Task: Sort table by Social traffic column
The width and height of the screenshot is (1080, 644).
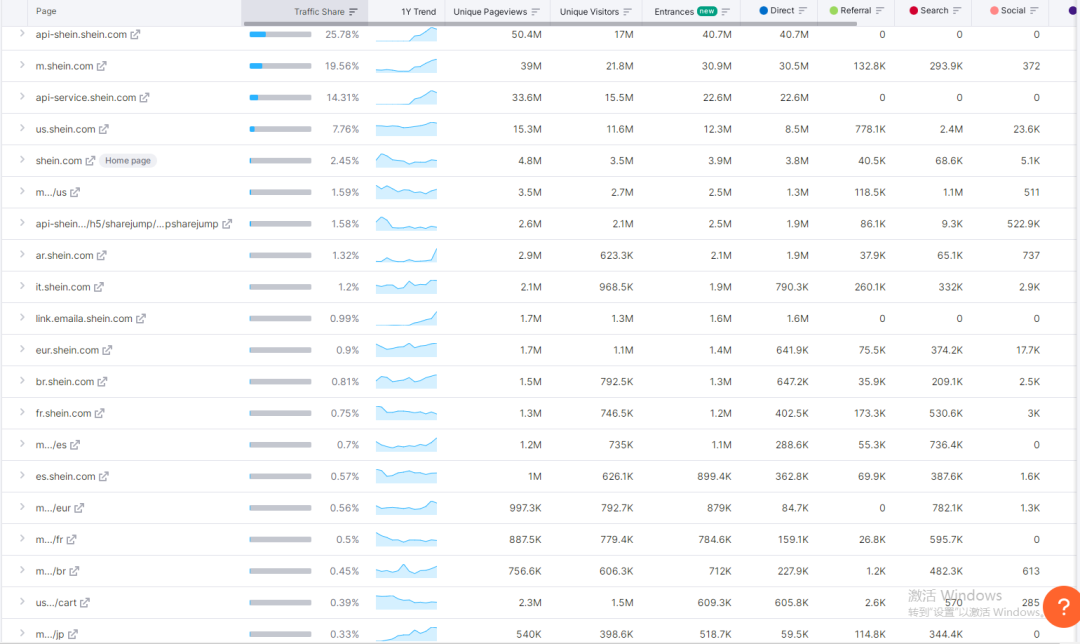Action: [1034, 10]
